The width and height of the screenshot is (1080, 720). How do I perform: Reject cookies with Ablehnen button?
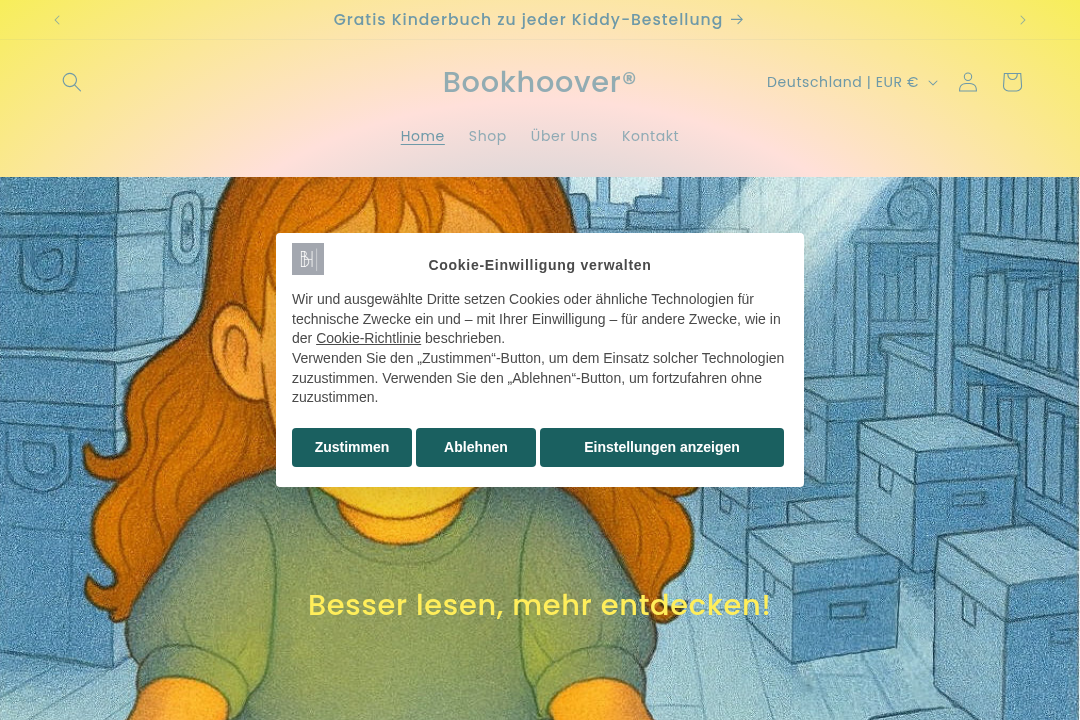476,447
